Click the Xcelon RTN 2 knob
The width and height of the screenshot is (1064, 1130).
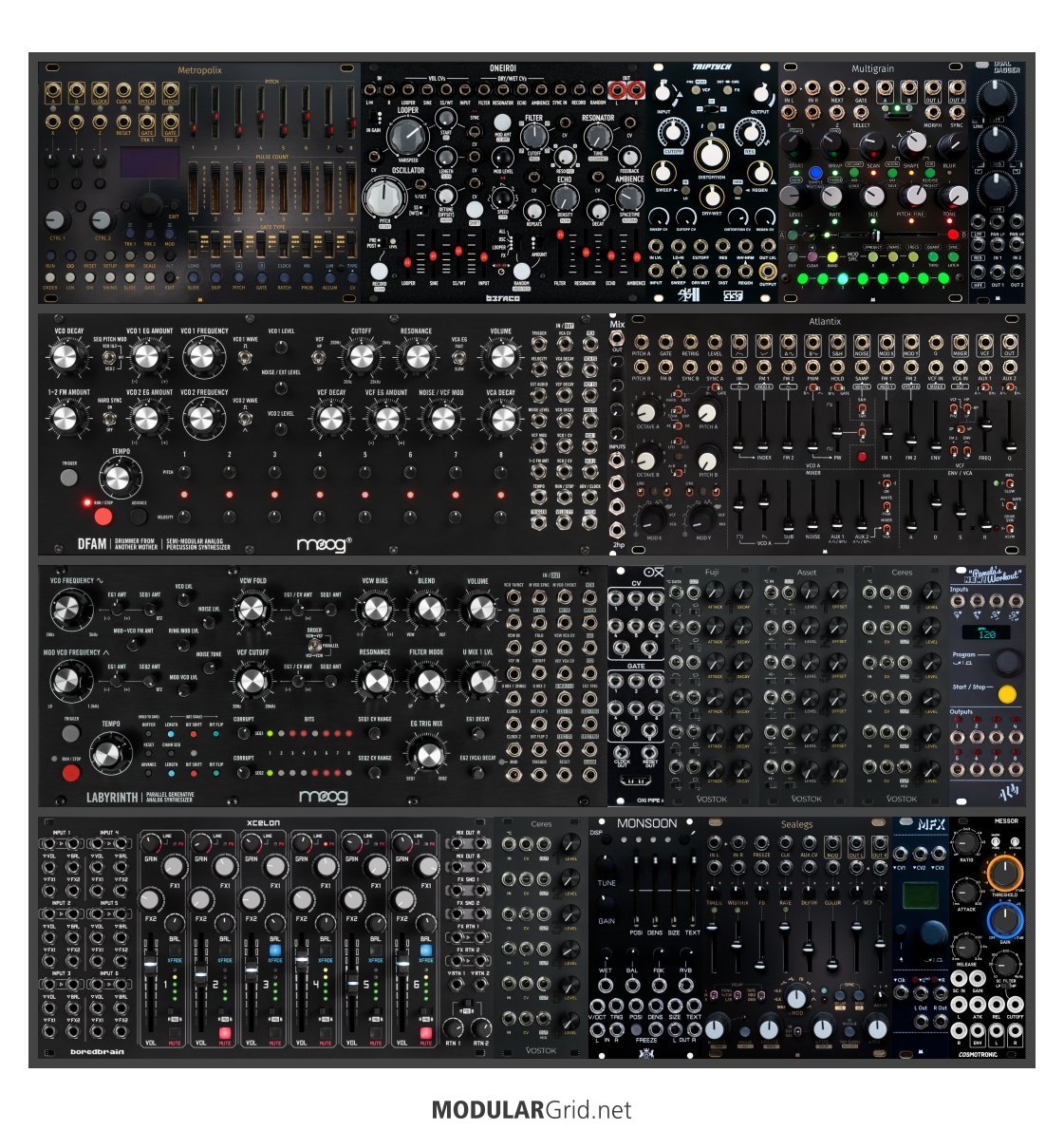pyautogui.click(x=480, y=1026)
